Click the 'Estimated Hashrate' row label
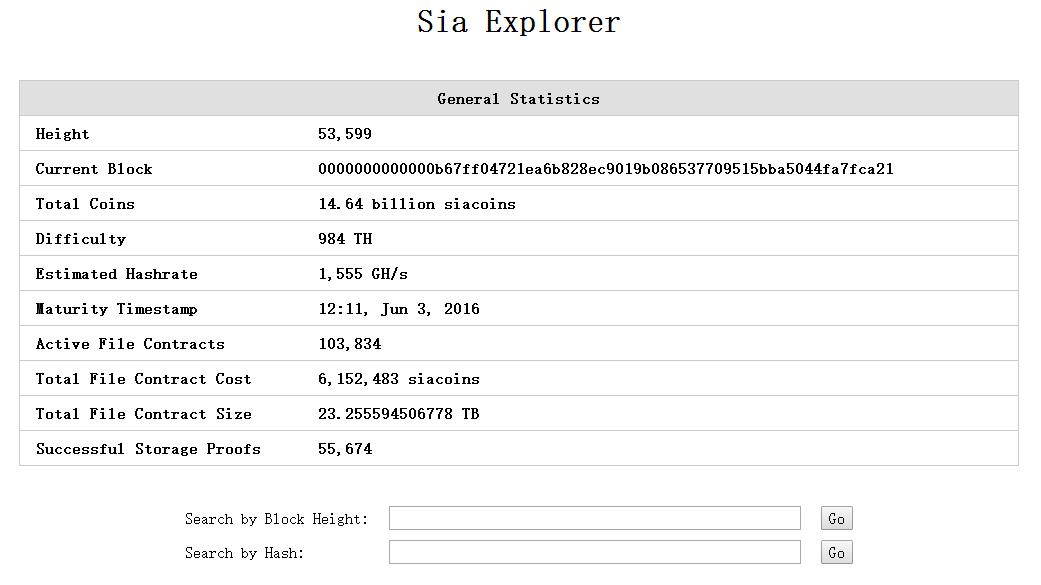Viewport: 1041px width, 585px height. (116, 274)
